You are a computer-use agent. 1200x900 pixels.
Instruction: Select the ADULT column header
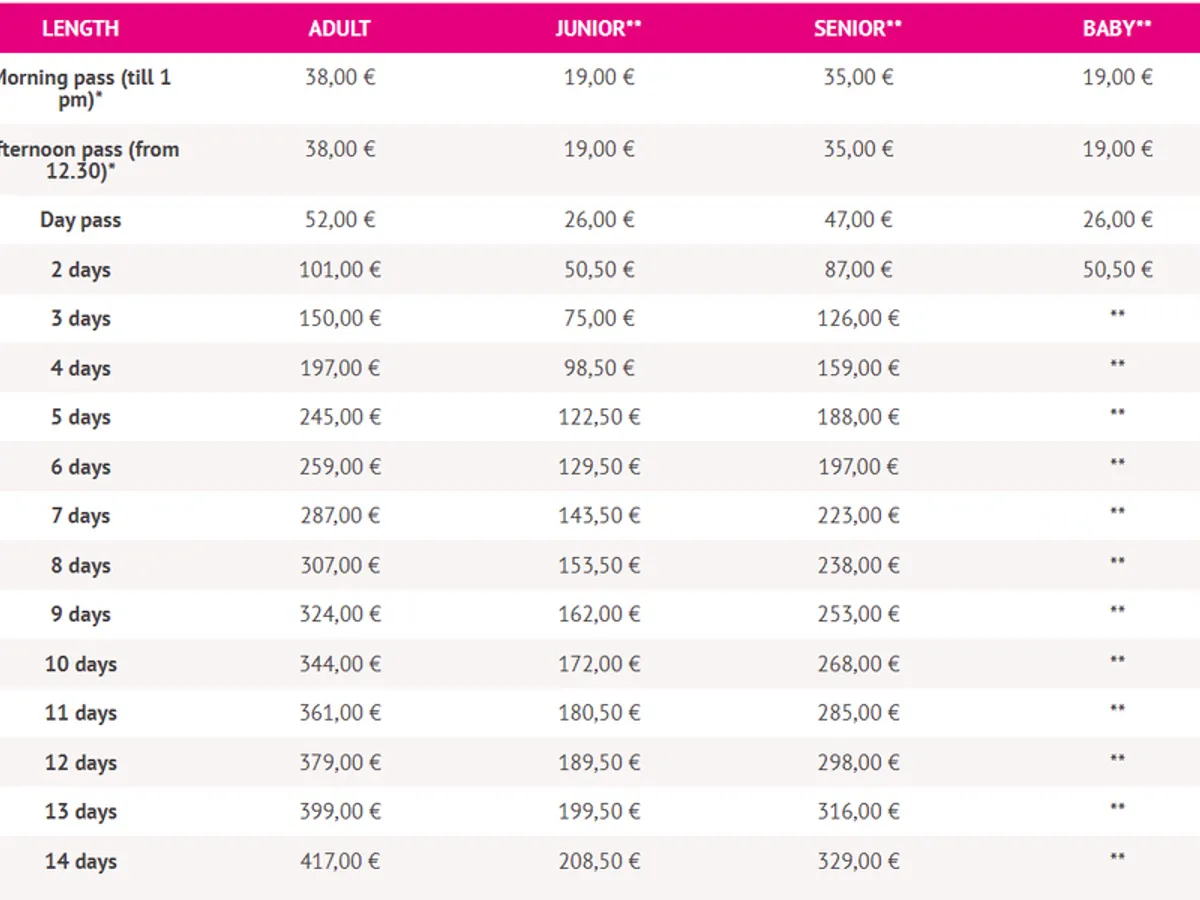(x=339, y=29)
